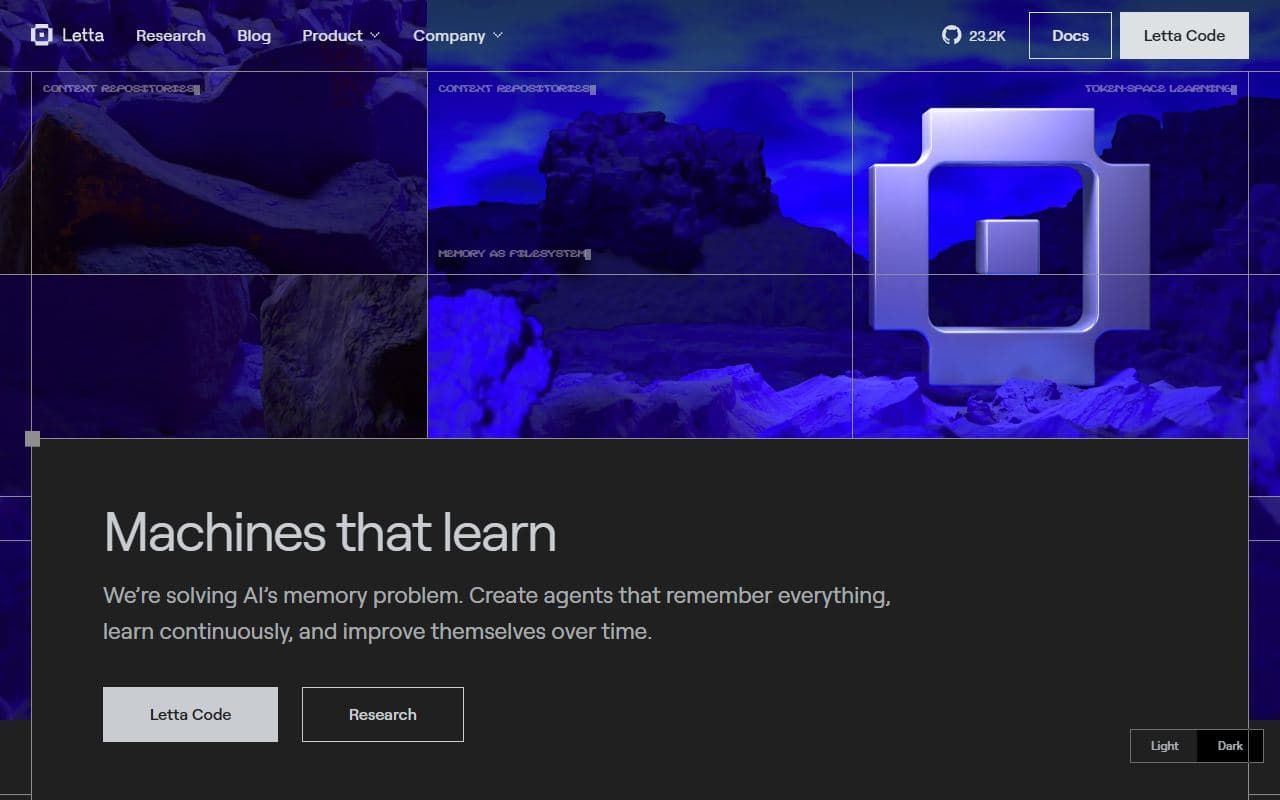The height and width of the screenshot is (800, 1280).
Task: Open the Docs button in header
Action: (1070, 35)
